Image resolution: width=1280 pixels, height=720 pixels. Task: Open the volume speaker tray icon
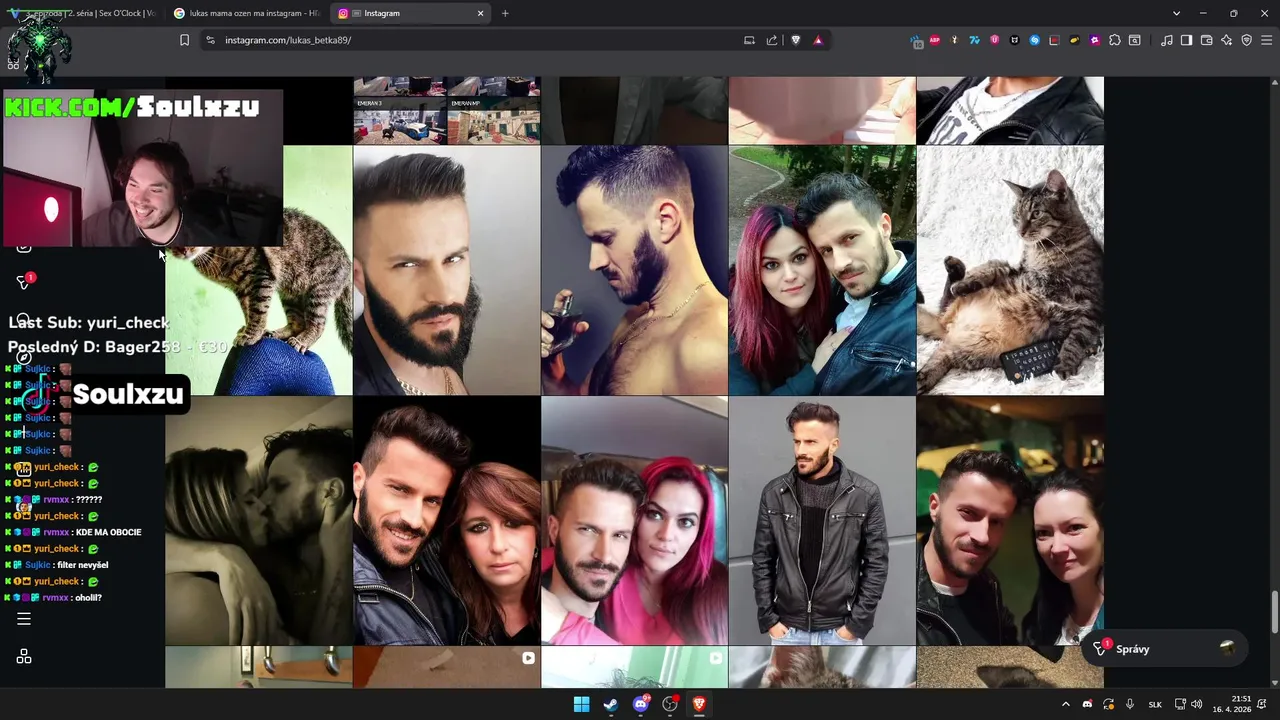click(1197, 704)
